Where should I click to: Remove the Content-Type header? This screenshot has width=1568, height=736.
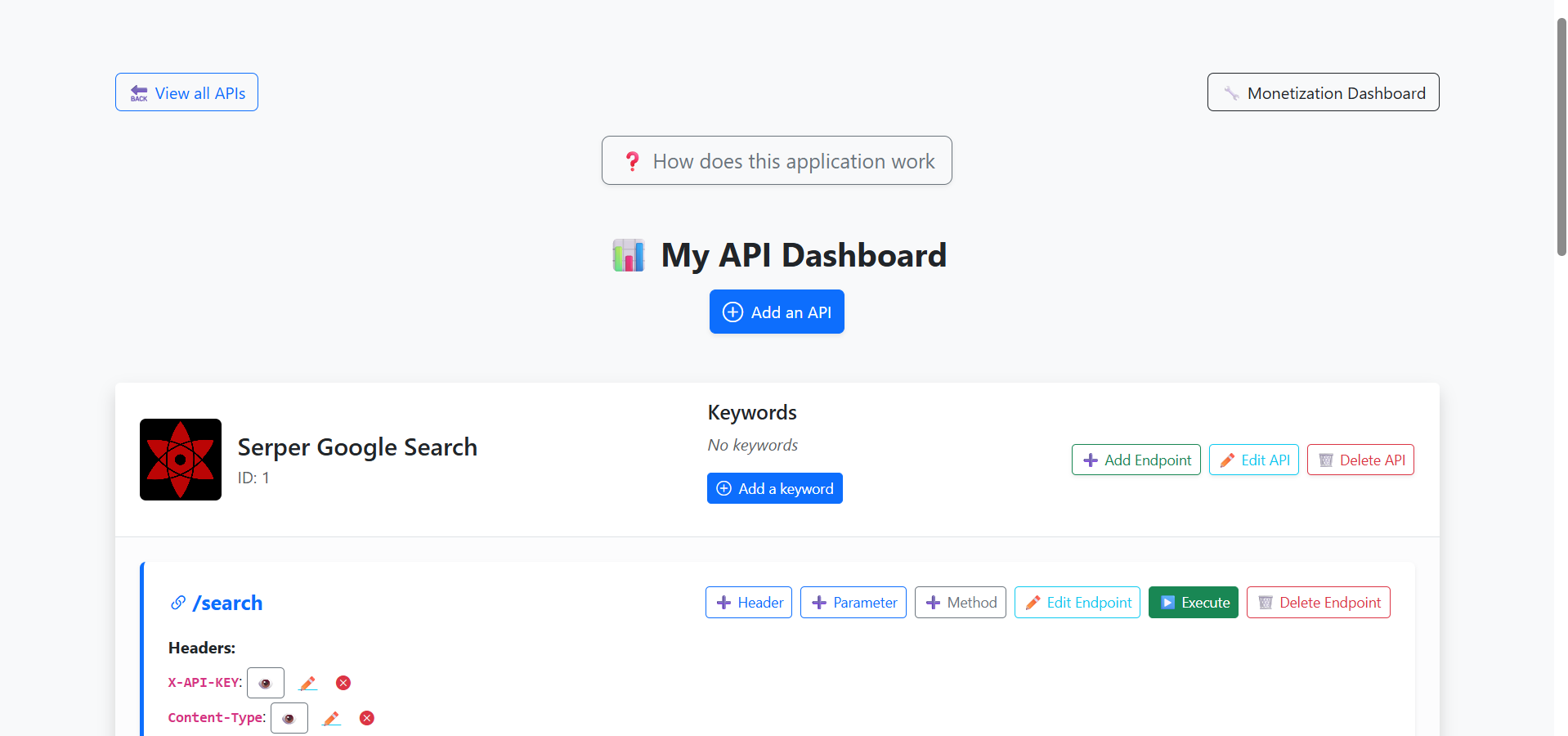pos(367,718)
